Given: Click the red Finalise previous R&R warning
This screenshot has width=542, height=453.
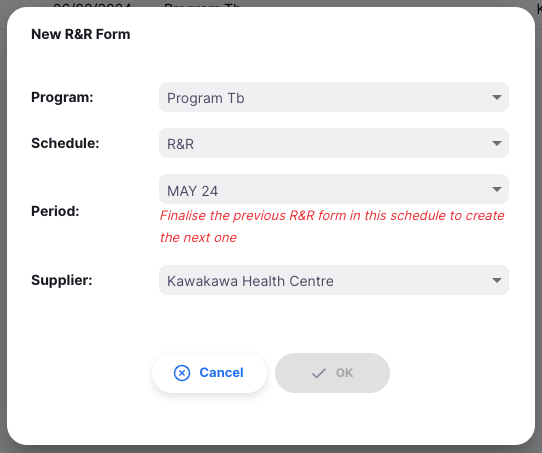Looking at the screenshot, I should click(332, 227).
